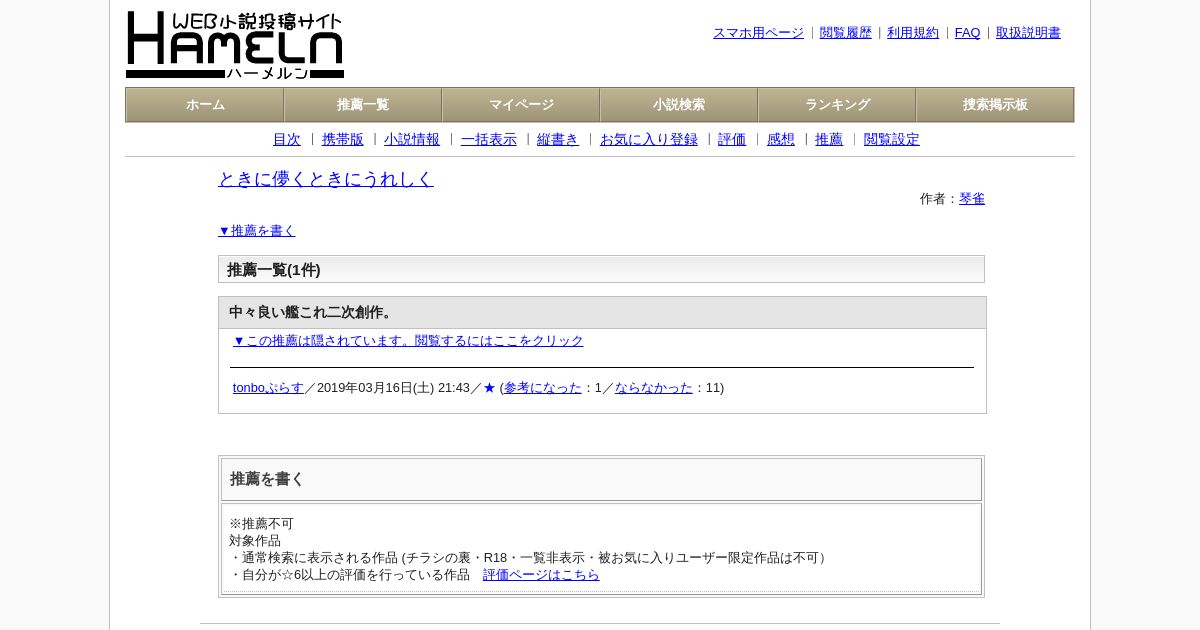The image size is (1200, 630).
Task: Click the 推薦一覧(1件) header text
Action: [274, 270]
